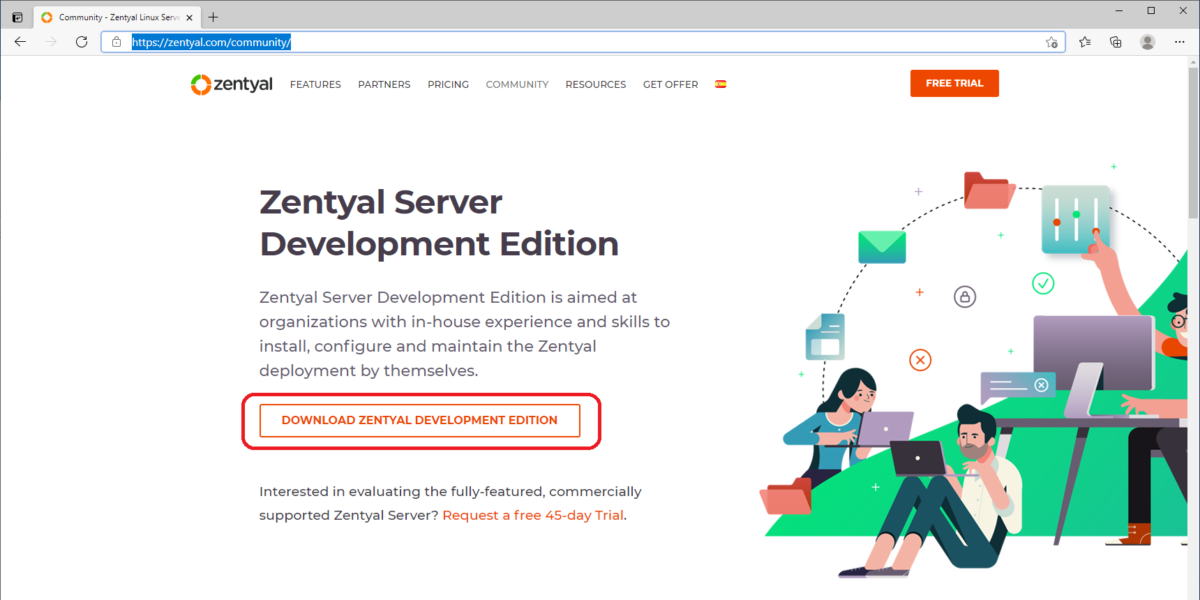Viewport: 1200px width, 600px height.
Task: Click the FREE TRIAL button
Action: [x=954, y=83]
